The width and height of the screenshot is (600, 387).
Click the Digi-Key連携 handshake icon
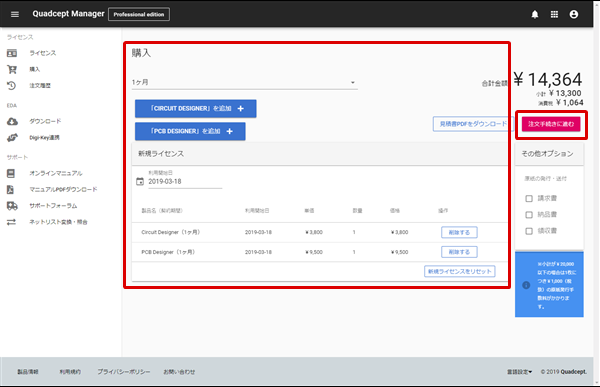click(12, 137)
